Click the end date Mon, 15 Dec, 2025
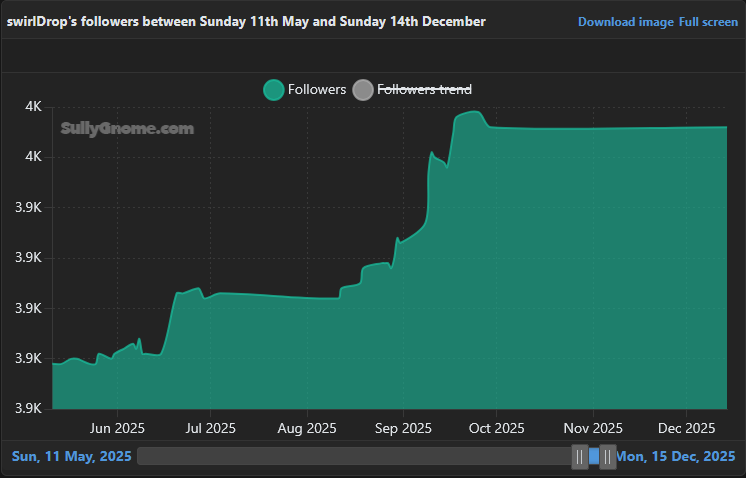This screenshot has width=746, height=478. (x=676, y=457)
